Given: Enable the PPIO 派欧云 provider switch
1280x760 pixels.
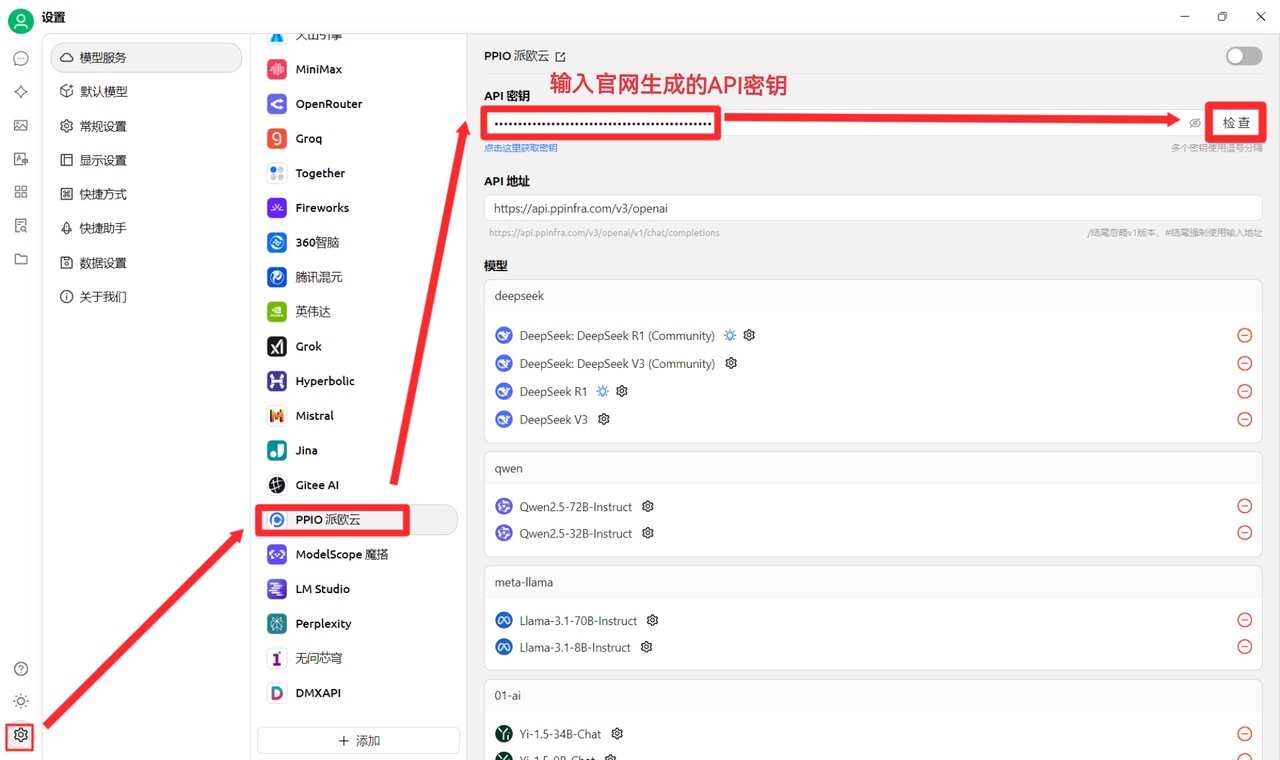Looking at the screenshot, I should click(x=1244, y=56).
